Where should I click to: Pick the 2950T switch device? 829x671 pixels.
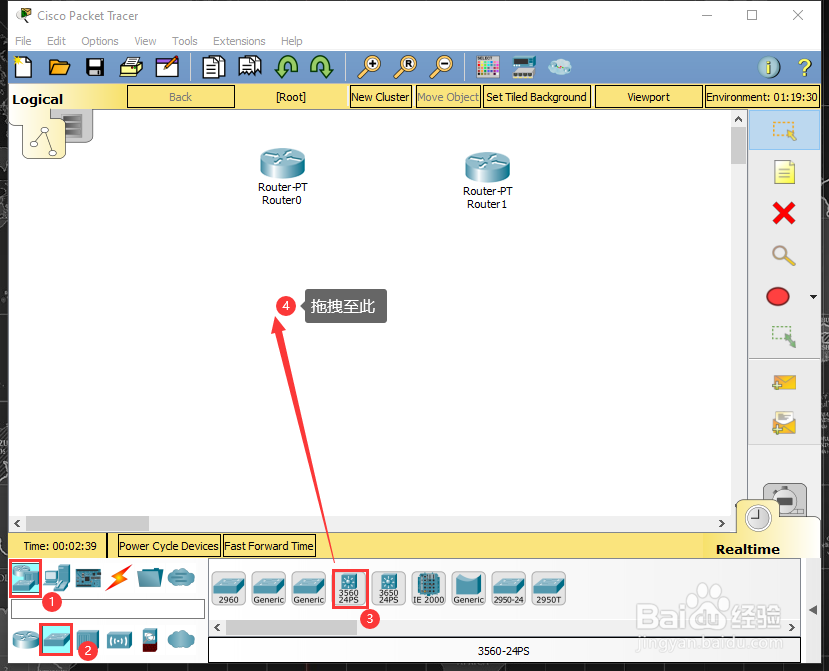click(549, 588)
